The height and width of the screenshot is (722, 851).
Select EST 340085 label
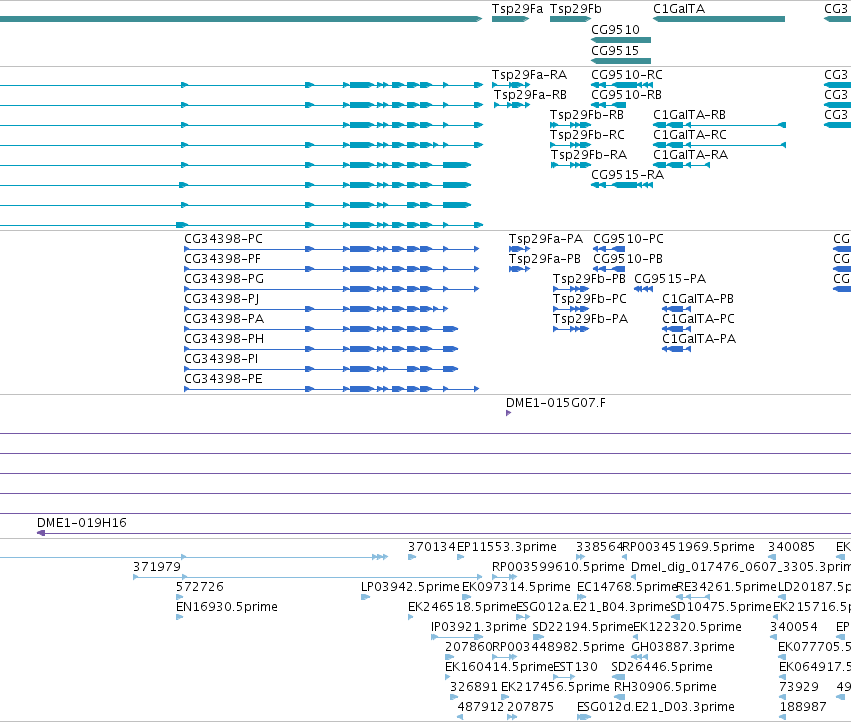791,547
